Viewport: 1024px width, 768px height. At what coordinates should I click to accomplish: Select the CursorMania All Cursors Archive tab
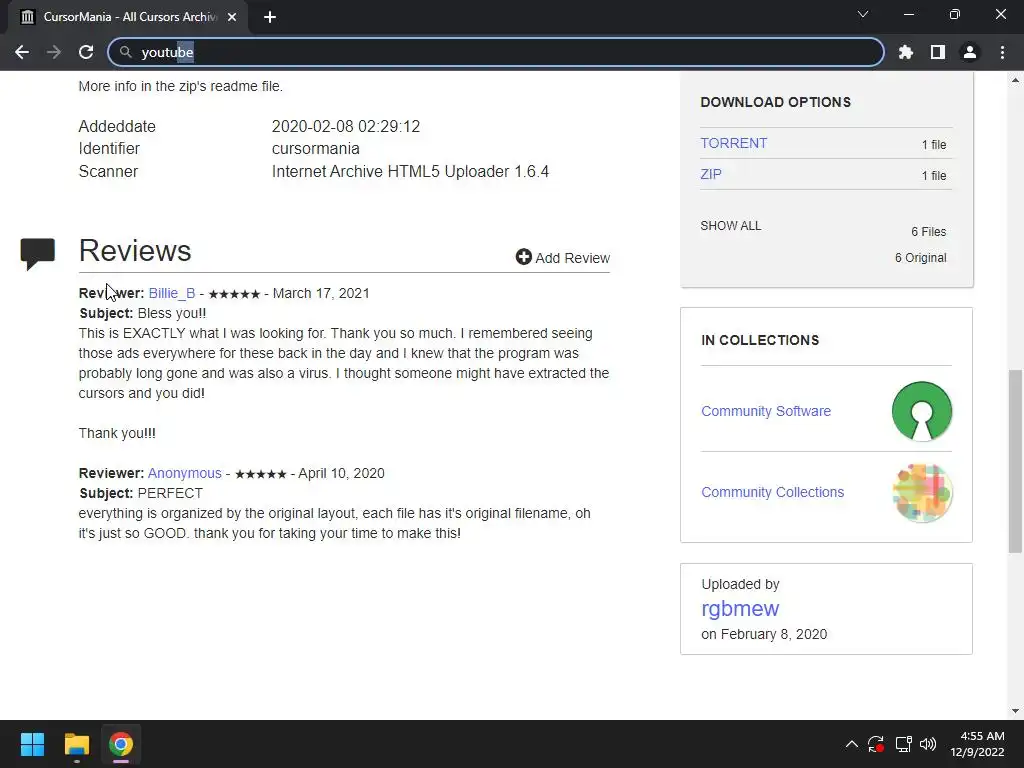(128, 17)
